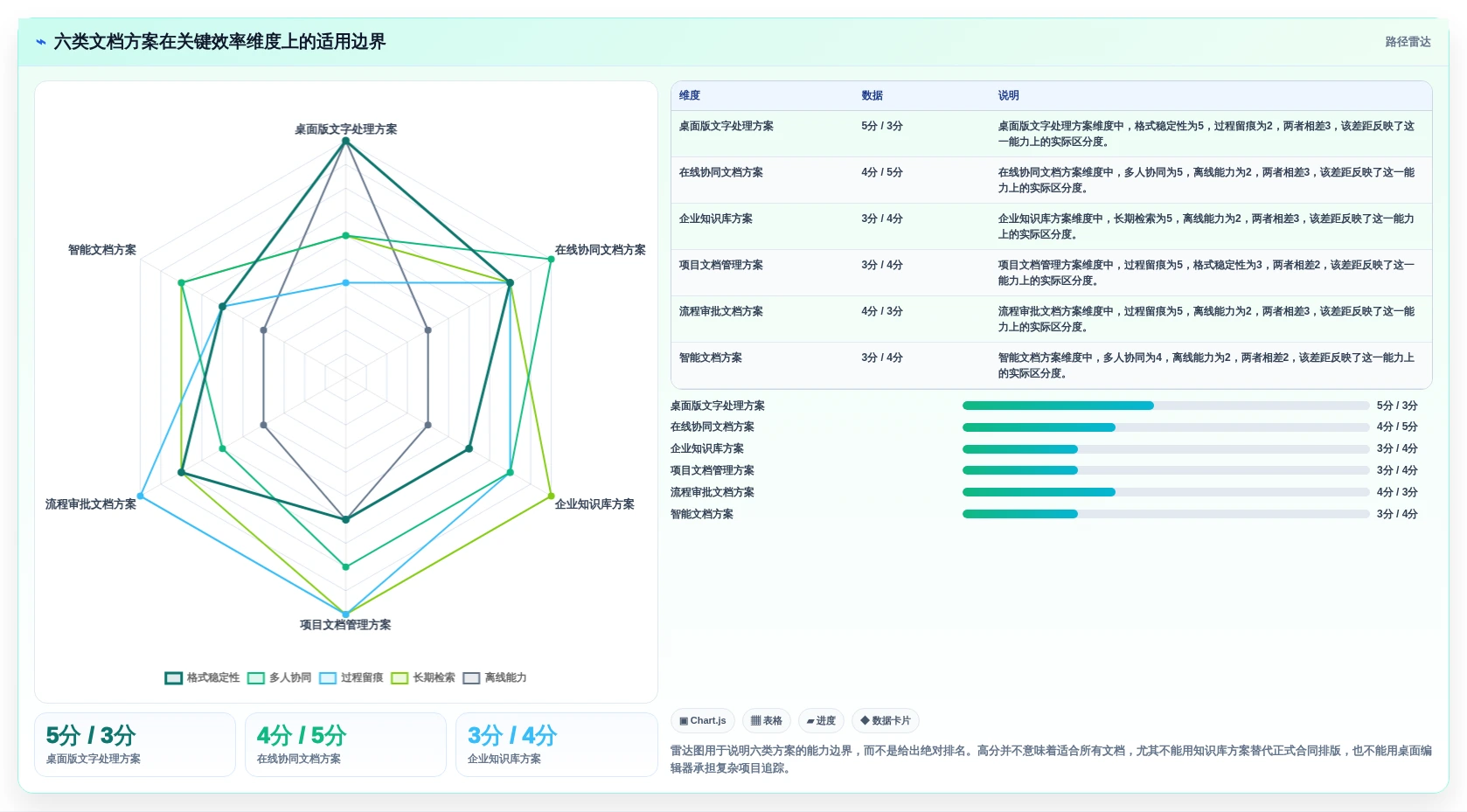This screenshot has width=1467, height=812.
Task: Click the radar axis label 智能文档方案
Action: [102, 250]
